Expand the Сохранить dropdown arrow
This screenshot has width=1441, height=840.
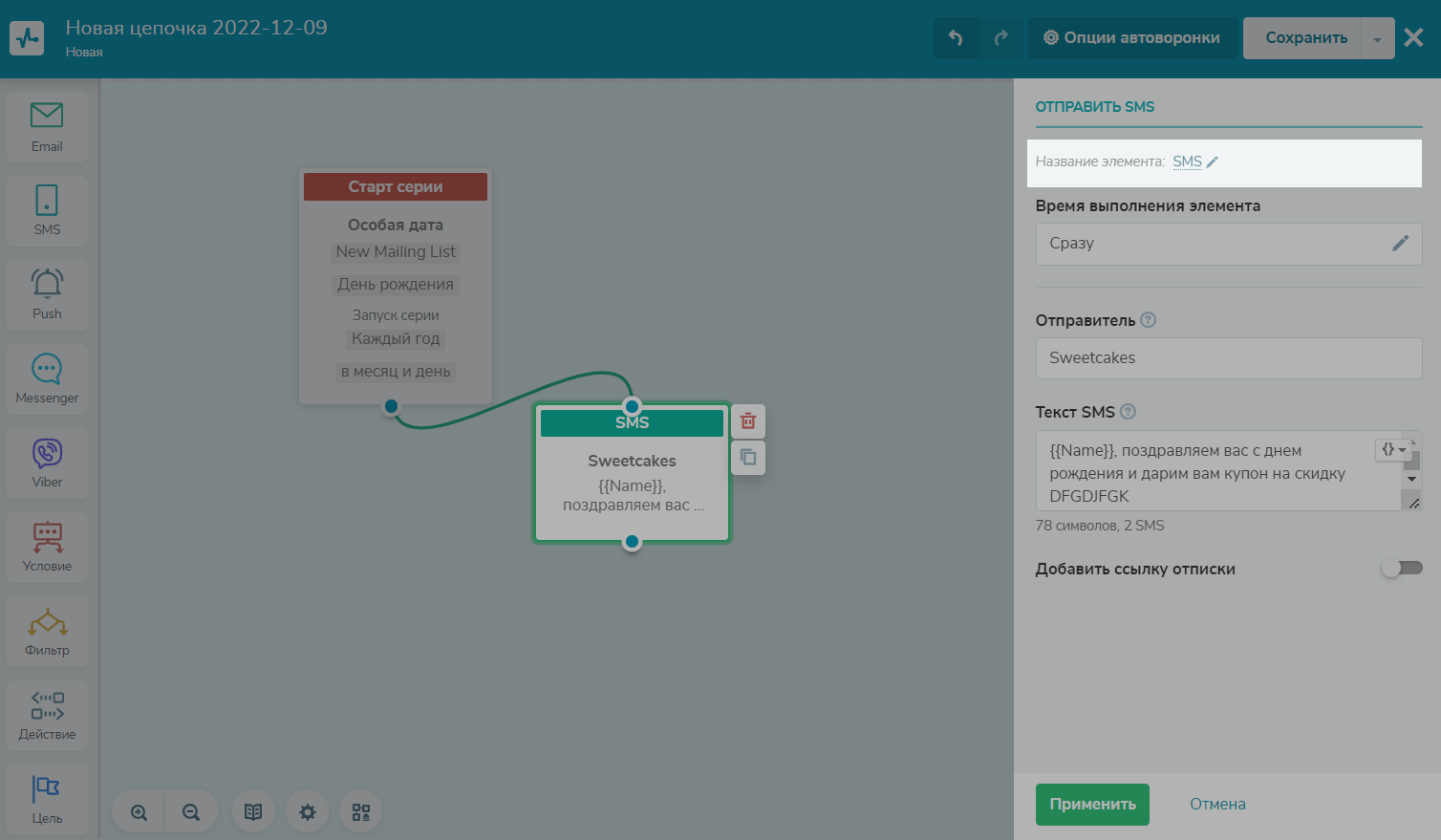pos(1377,39)
